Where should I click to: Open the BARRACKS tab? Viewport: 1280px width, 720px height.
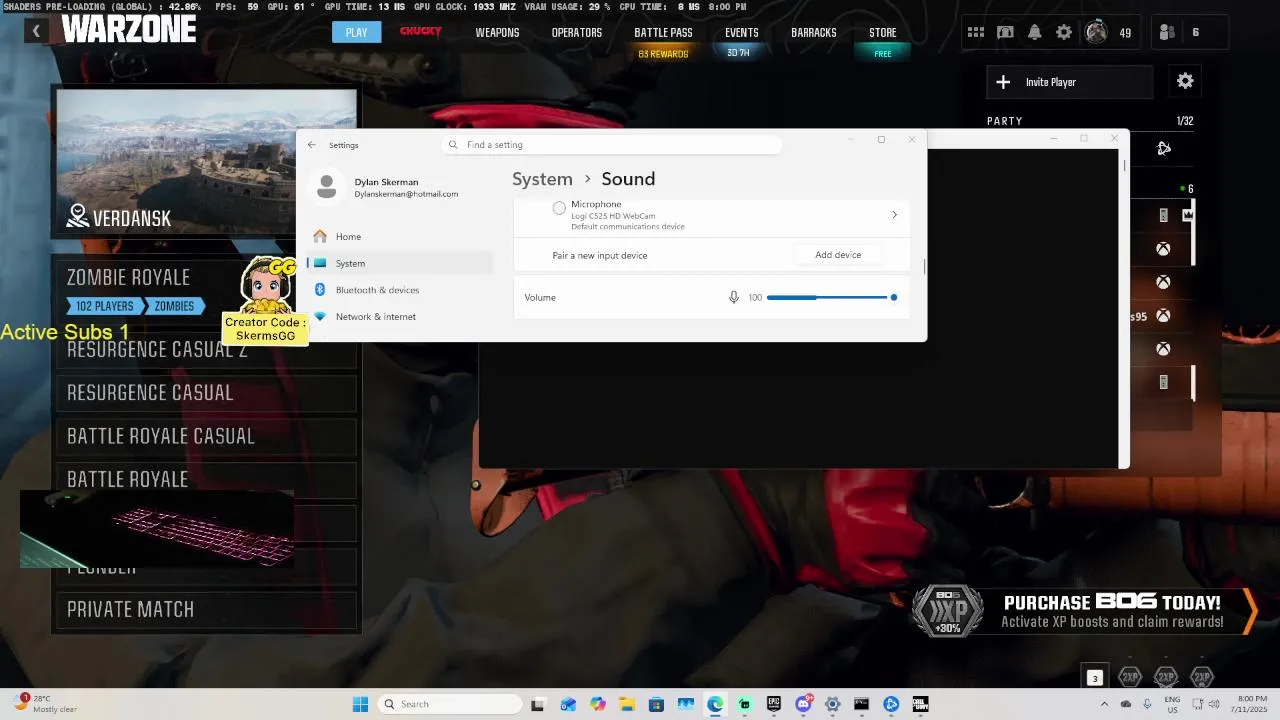click(x=814, y=32)
